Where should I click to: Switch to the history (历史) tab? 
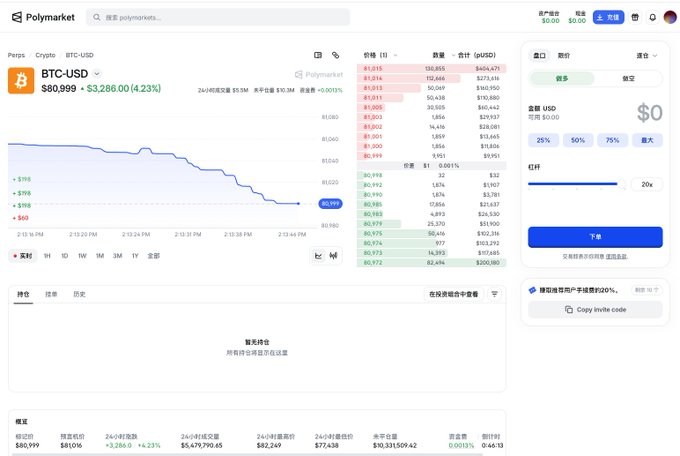(x=79, y=294)
